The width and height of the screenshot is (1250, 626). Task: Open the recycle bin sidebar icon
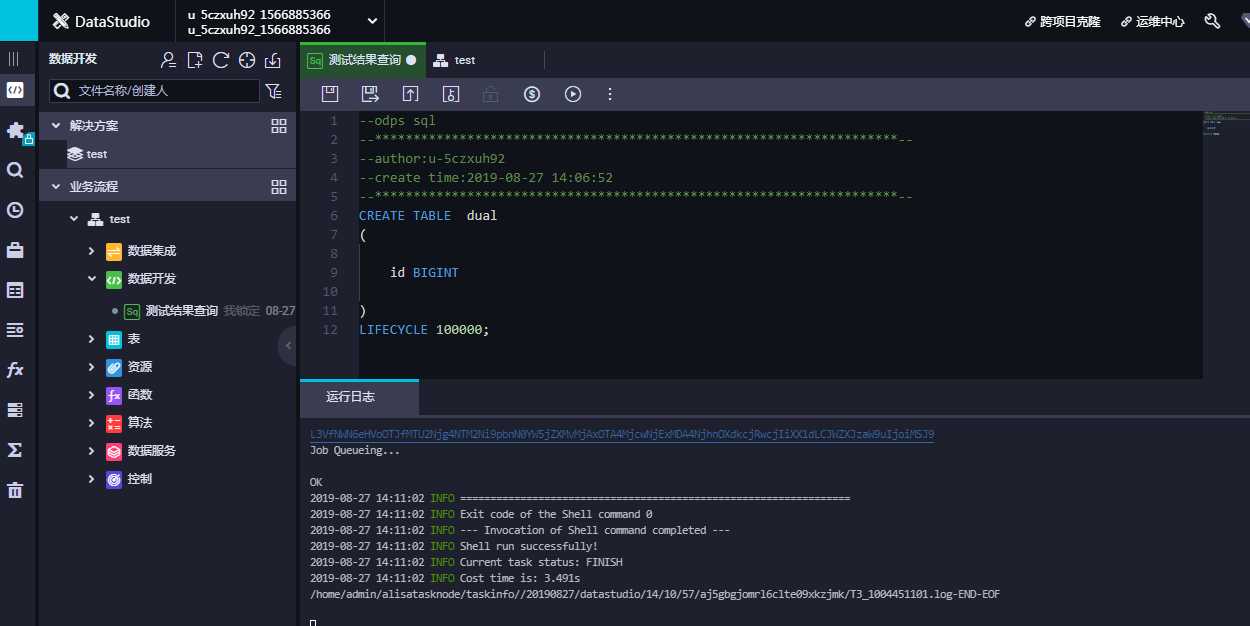15,490
